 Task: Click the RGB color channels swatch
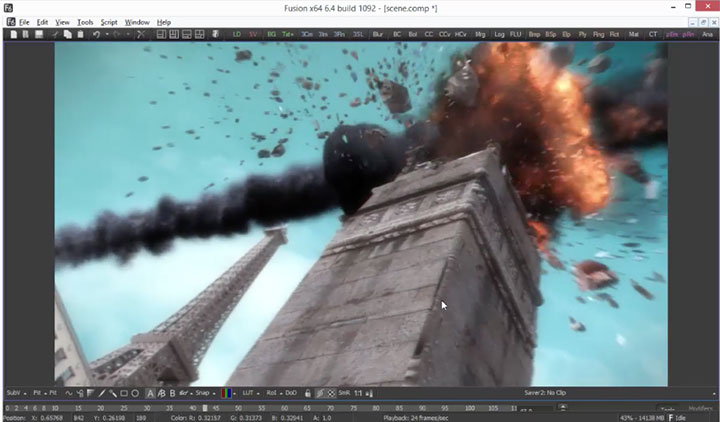pos(226,393)
